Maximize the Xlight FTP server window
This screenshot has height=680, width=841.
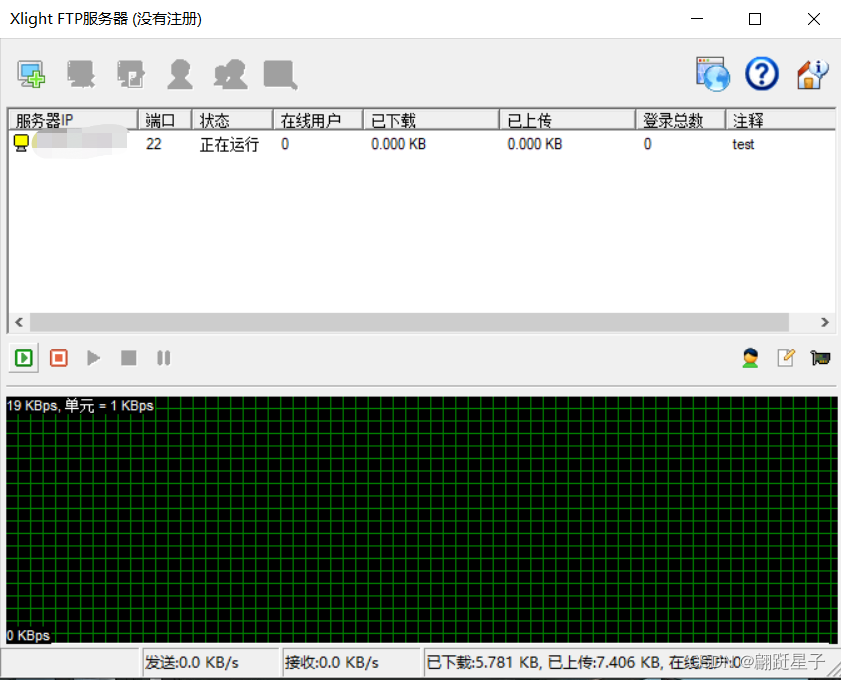tap(755, 19)
